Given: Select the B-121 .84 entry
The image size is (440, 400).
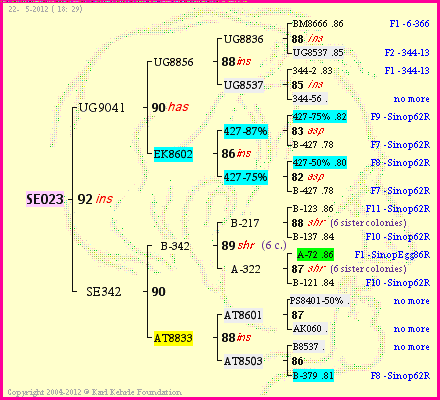Looking at the screenshot, I should pyautogui.click(x=313, y=283).
